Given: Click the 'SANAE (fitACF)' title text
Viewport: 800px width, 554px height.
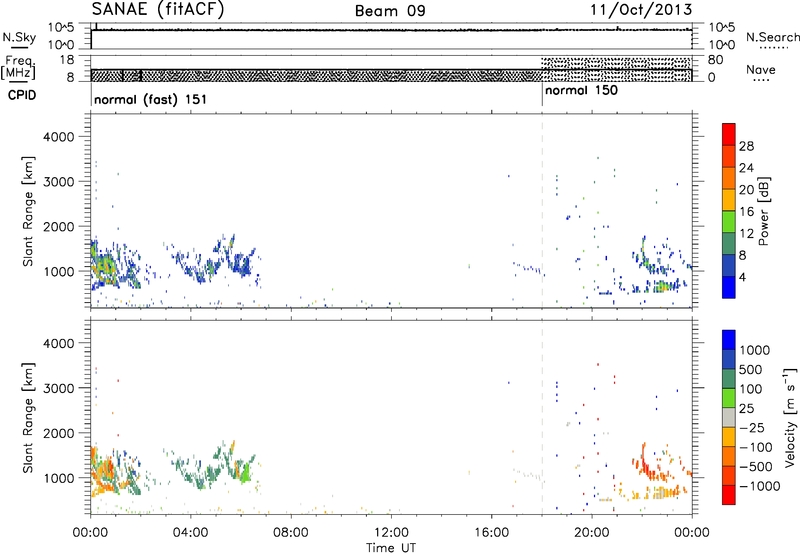Looking at the screenshot, I should pyautogui.click(x=158, y=10).
